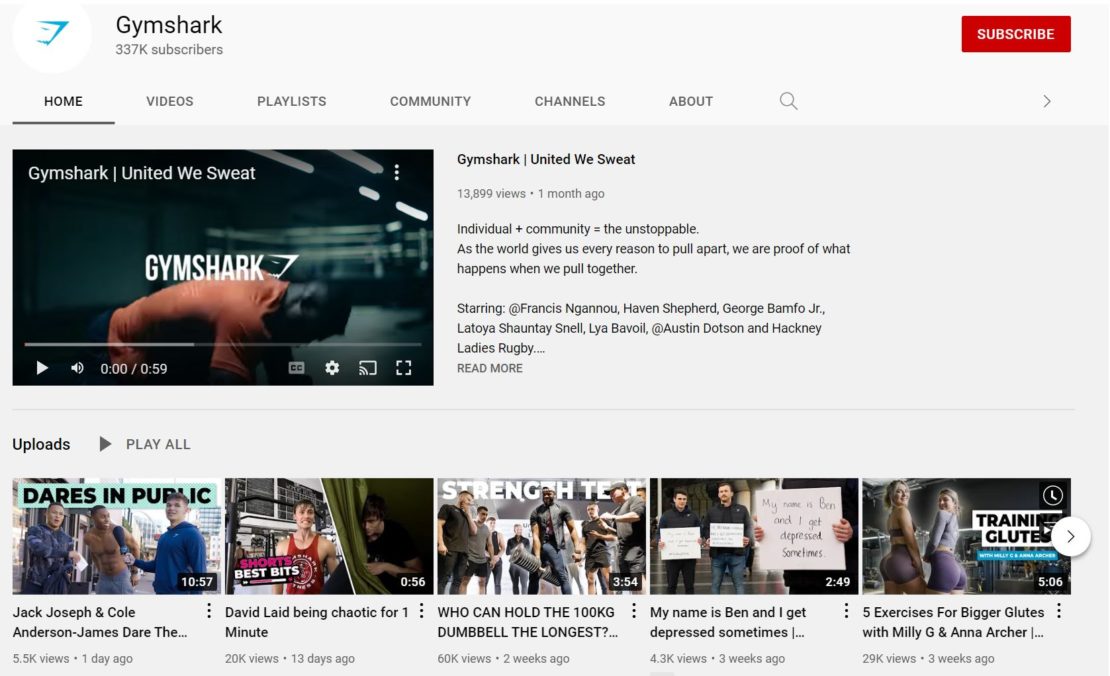
Task: Click the Watch Later clock icon on the glutes video
Action: coord(1052,495)
